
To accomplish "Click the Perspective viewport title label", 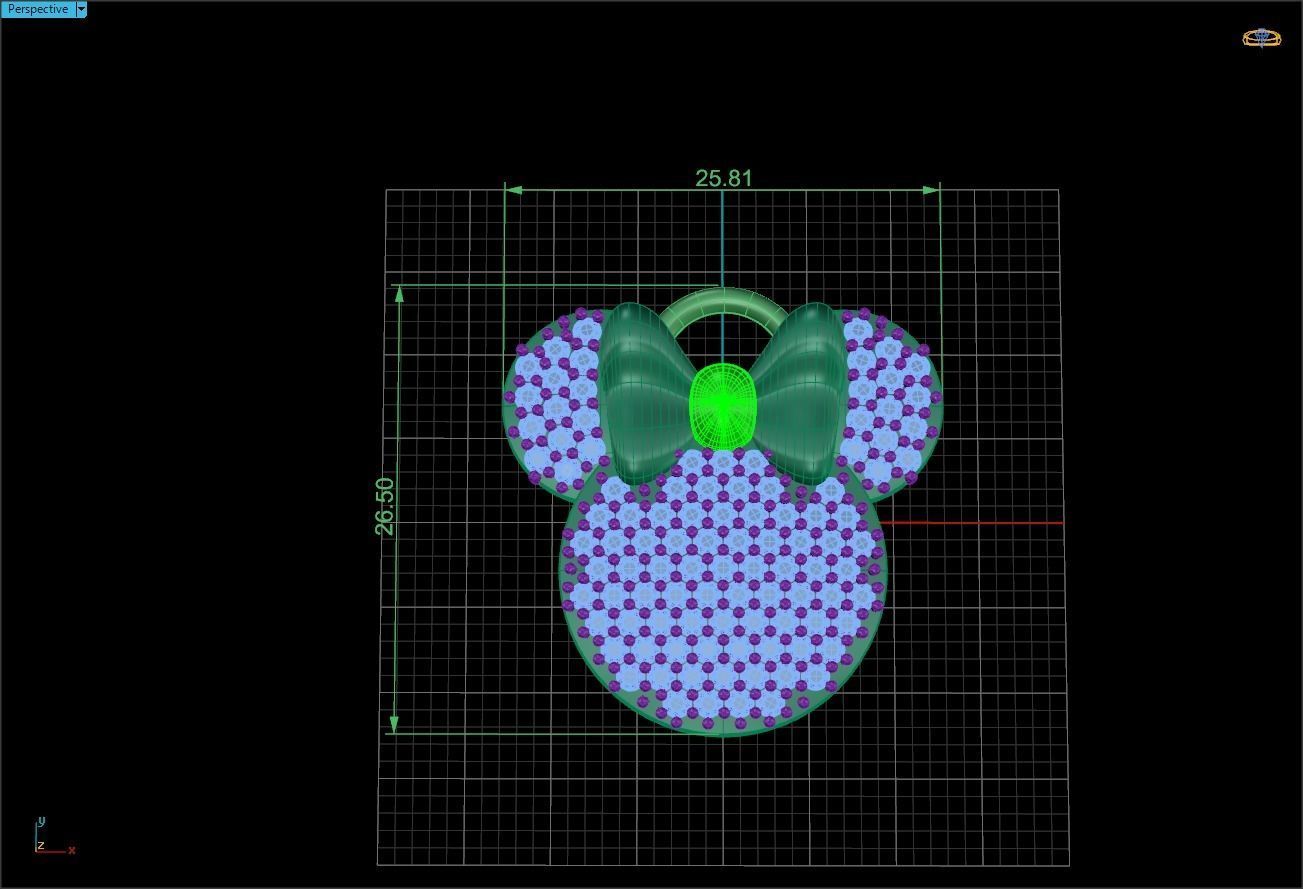I will pyautogui.click(x=38, y=9).
